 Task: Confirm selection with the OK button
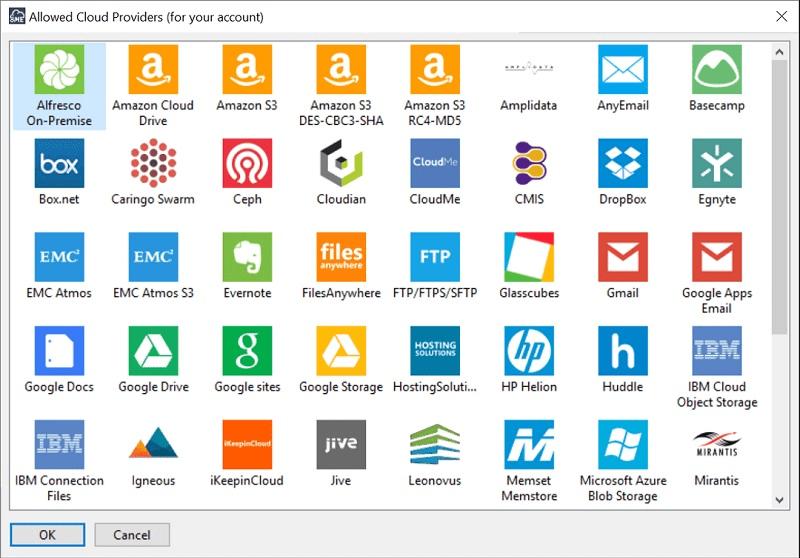(47, 535)
